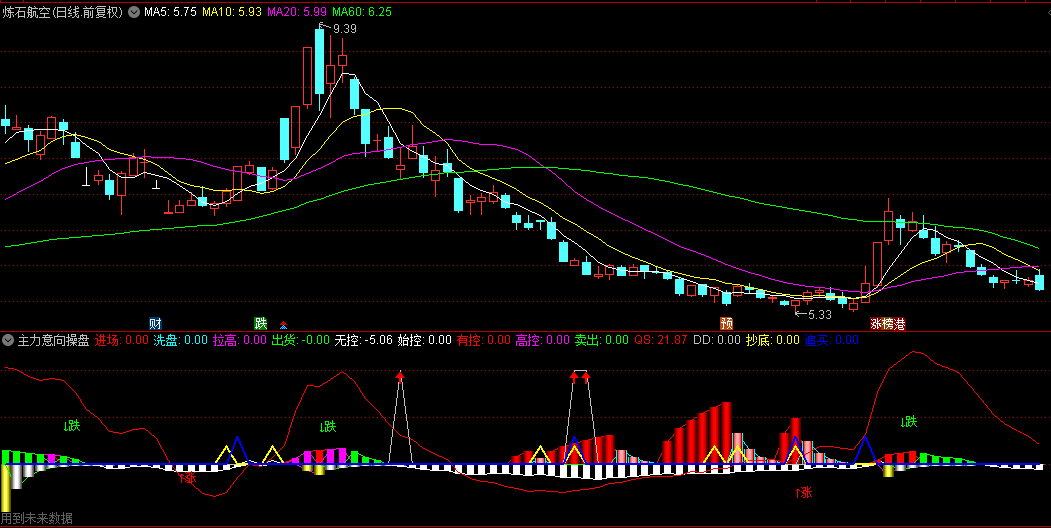Select the chart title 炼石航空(日线.前复权)
This screenshot has height=528, width=1051.
click(63, 11)
